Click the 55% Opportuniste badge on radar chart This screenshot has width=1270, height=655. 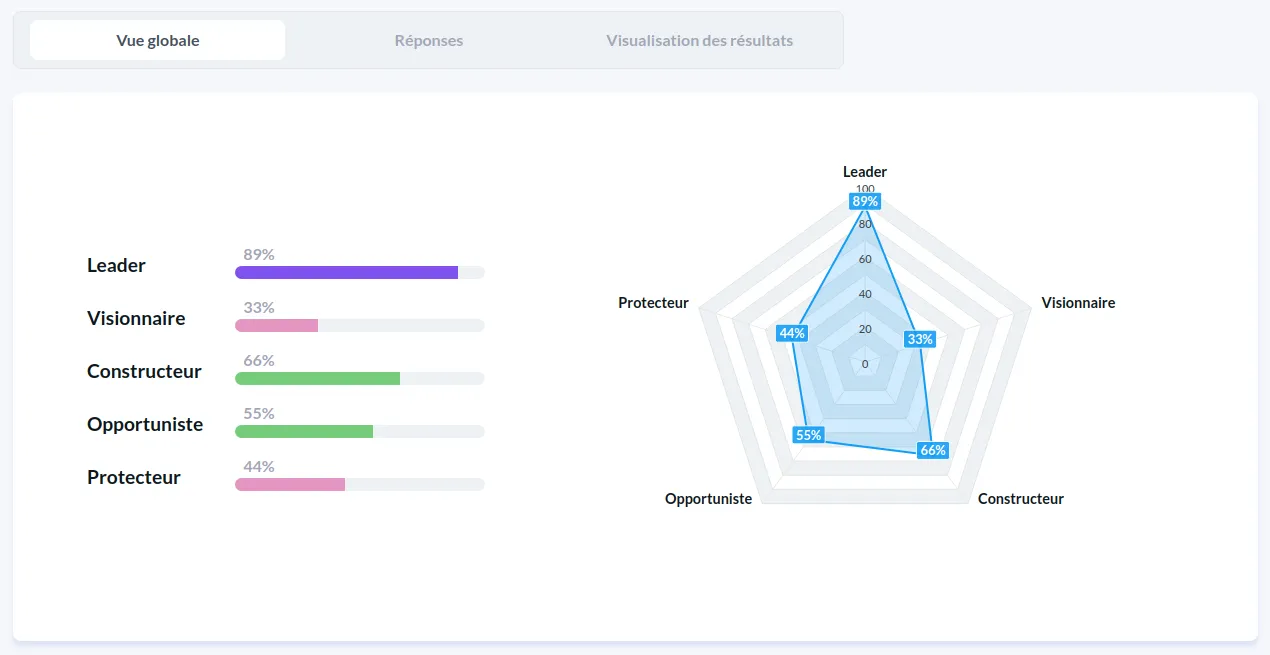coord(806,435)
